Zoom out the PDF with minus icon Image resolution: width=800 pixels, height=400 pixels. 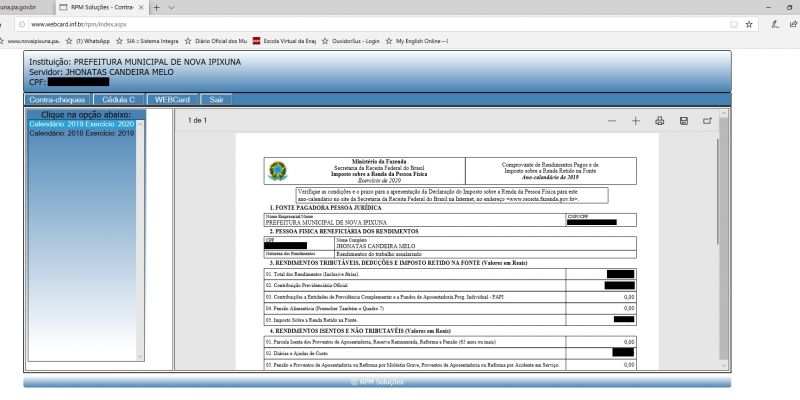612,121
